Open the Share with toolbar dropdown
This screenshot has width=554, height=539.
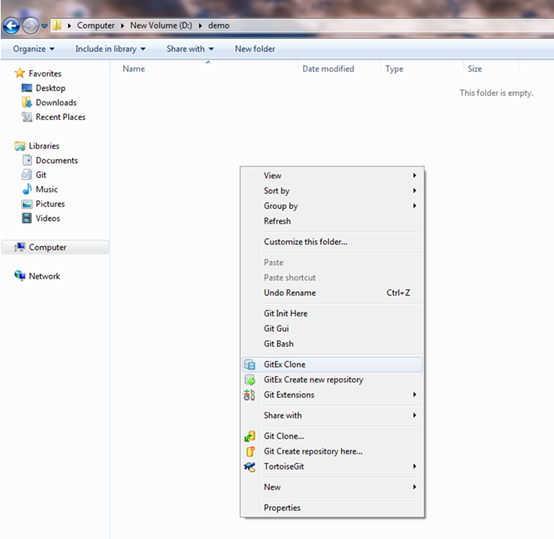pyautogui.click(x=190, y=49)
